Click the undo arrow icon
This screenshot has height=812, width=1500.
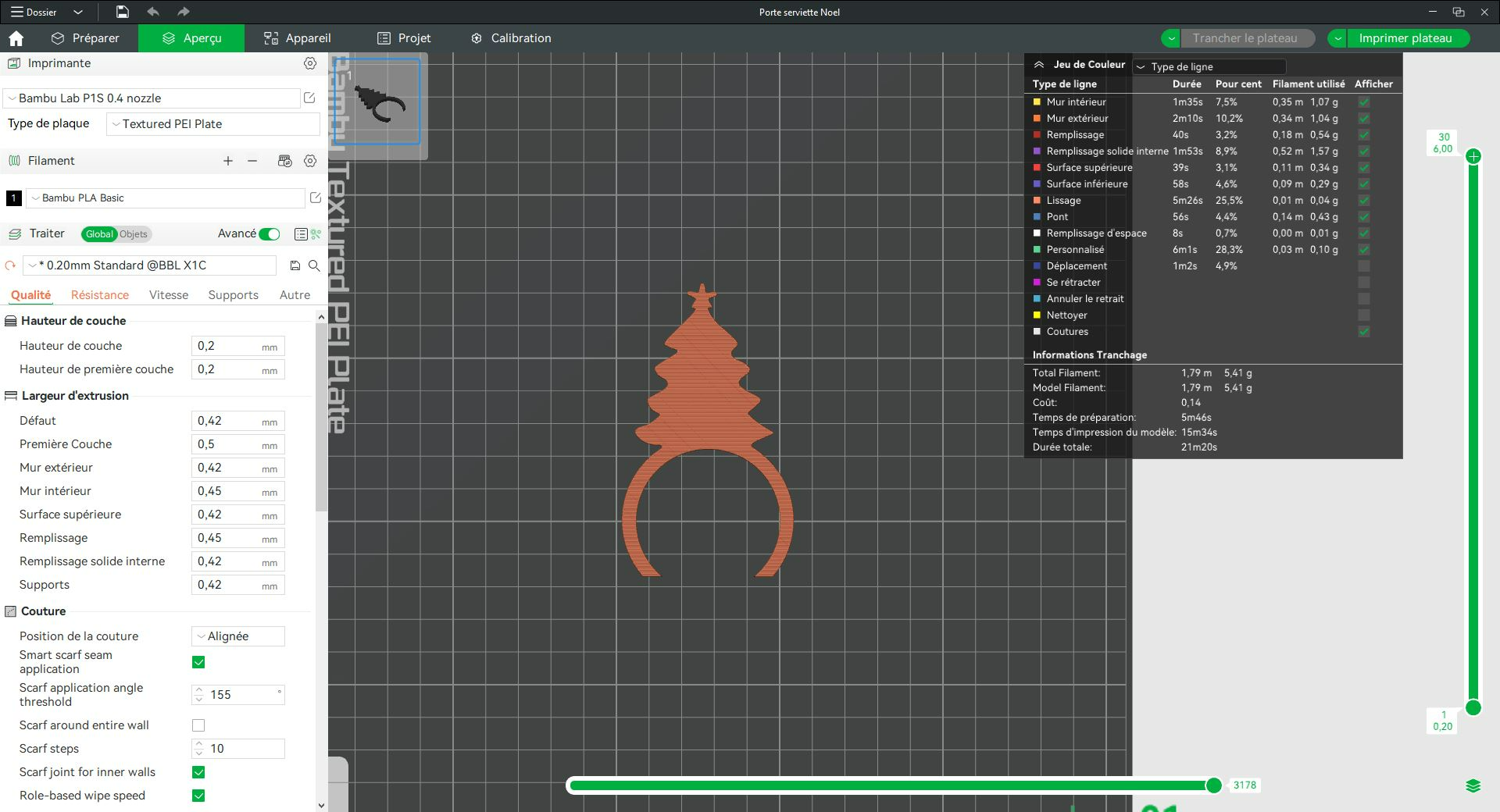tap(153, 12)
